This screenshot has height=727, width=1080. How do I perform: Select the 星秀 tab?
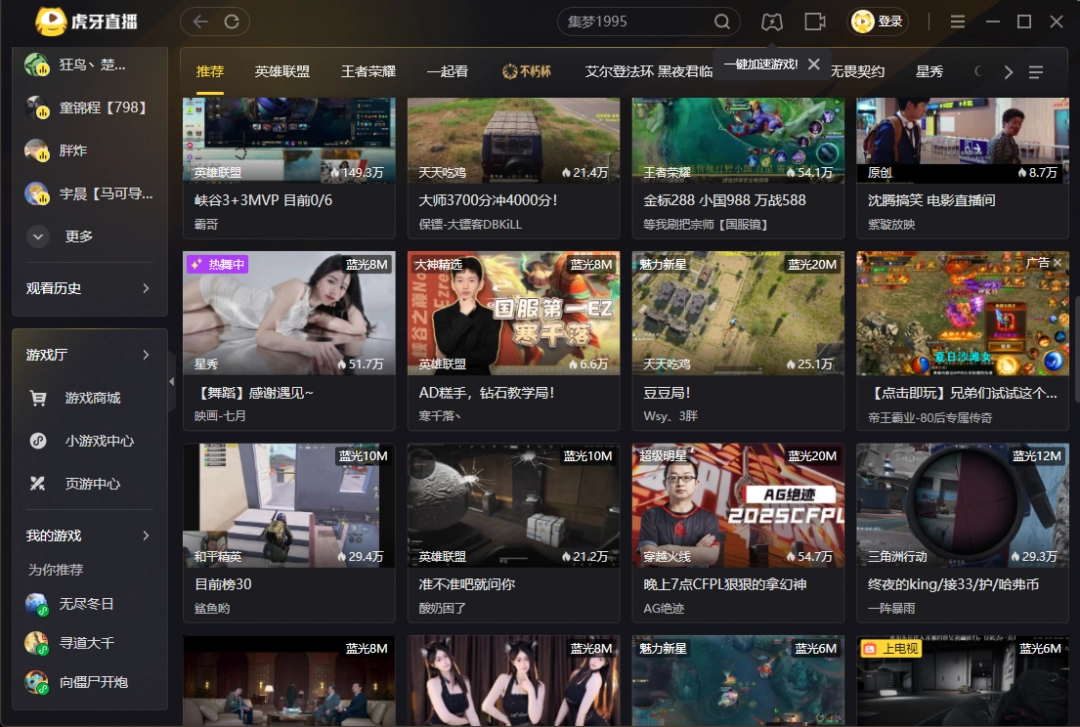[x=929, y=72]
